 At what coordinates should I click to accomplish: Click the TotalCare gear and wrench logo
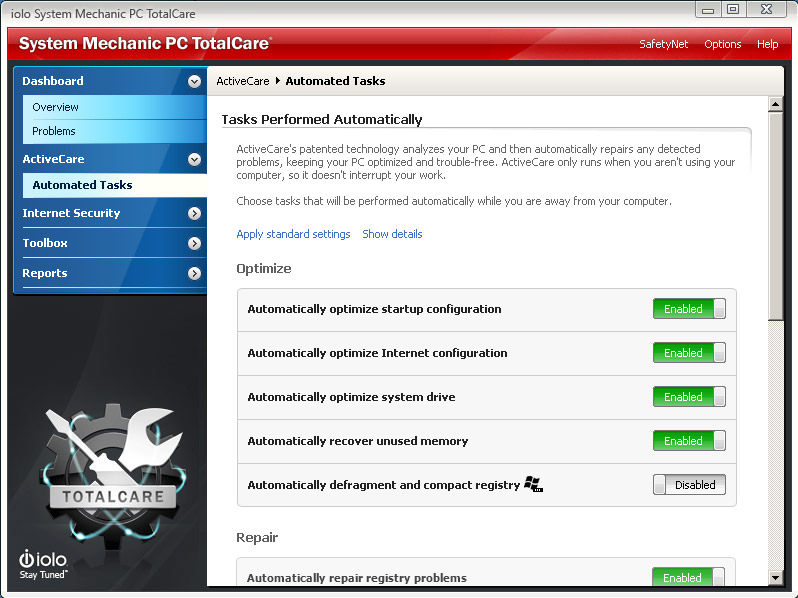[112, 474]
